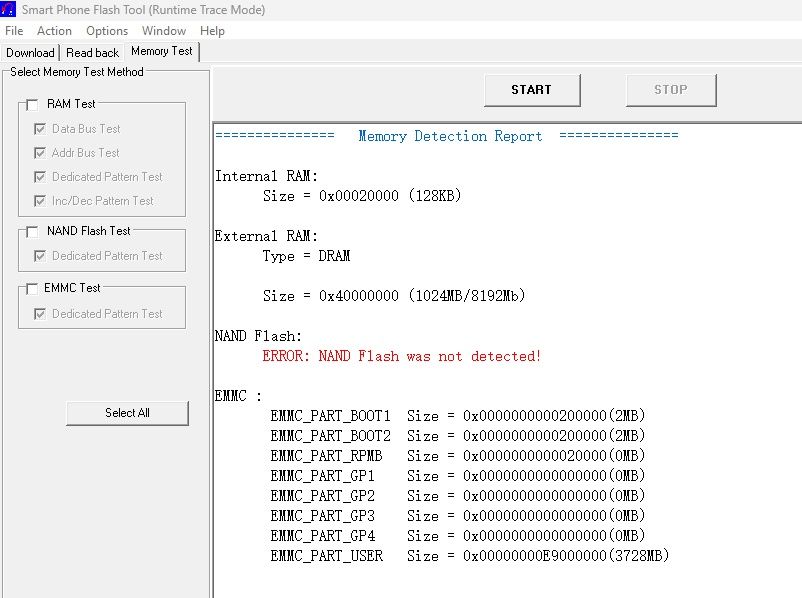Toggle NAND Flash Dedicated Pattern Test checkbox
Screen dimensions: 802x598
point(40,256)
